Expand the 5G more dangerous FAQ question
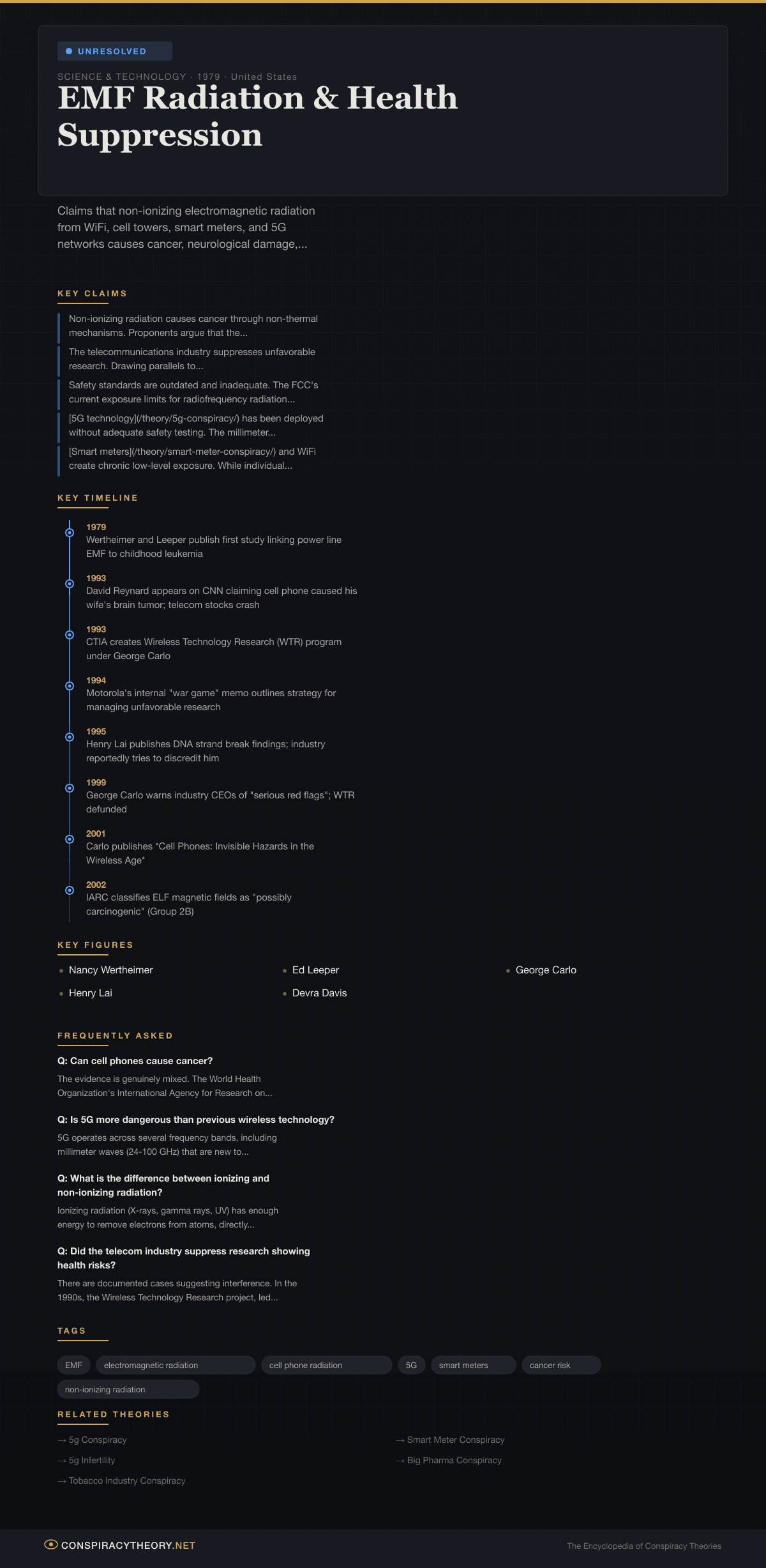 tap(195, 1120)
